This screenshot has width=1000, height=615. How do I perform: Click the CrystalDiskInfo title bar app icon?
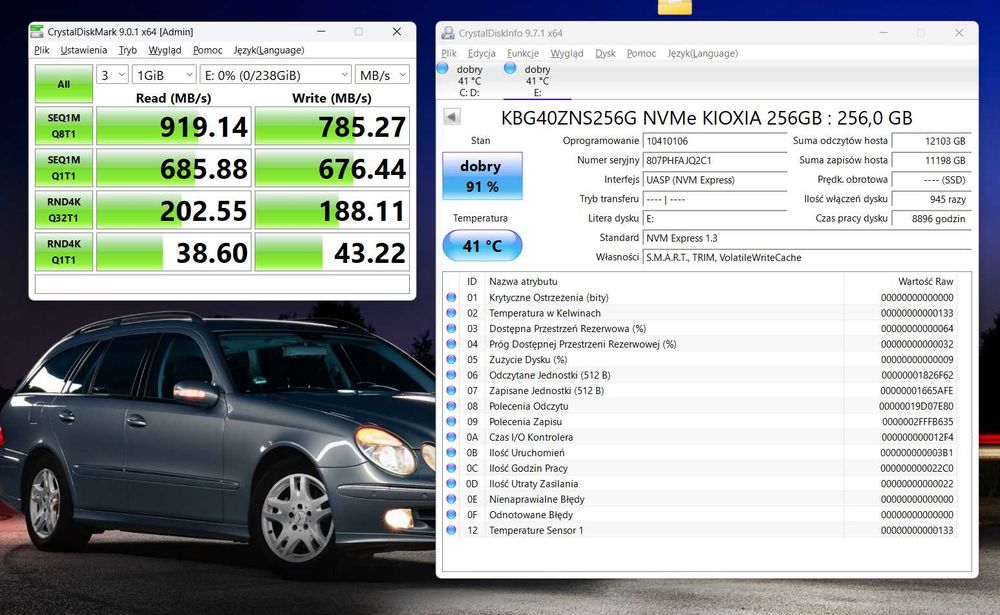coord(448,33)
